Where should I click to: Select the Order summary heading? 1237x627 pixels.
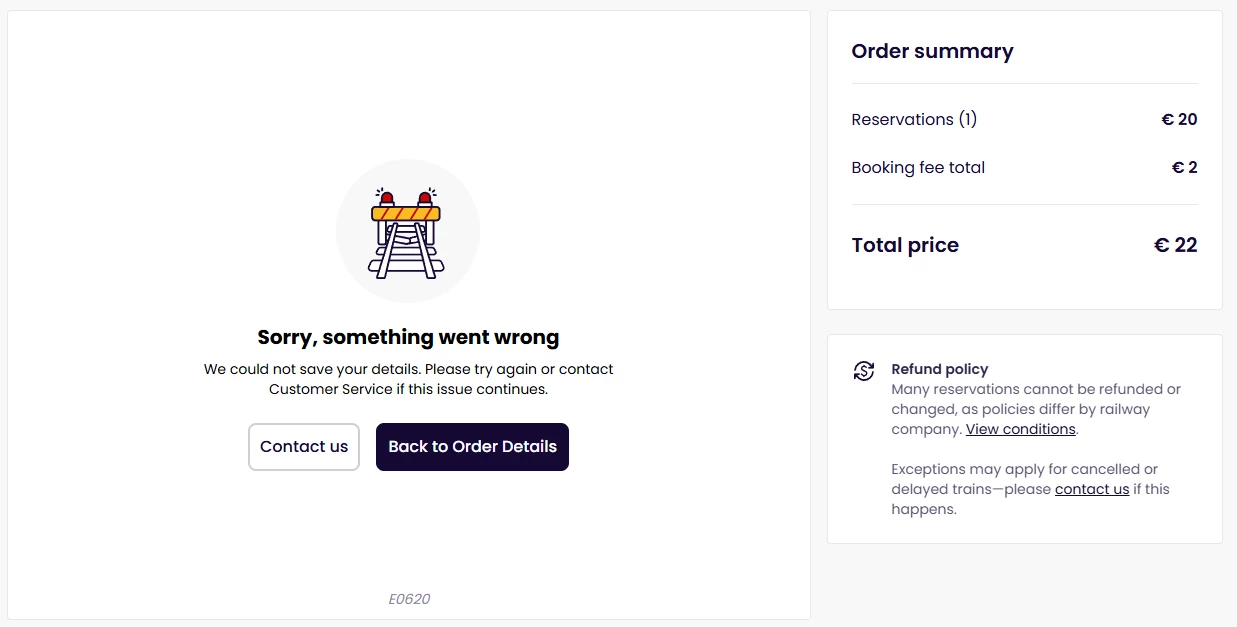[x=932, y=51]
